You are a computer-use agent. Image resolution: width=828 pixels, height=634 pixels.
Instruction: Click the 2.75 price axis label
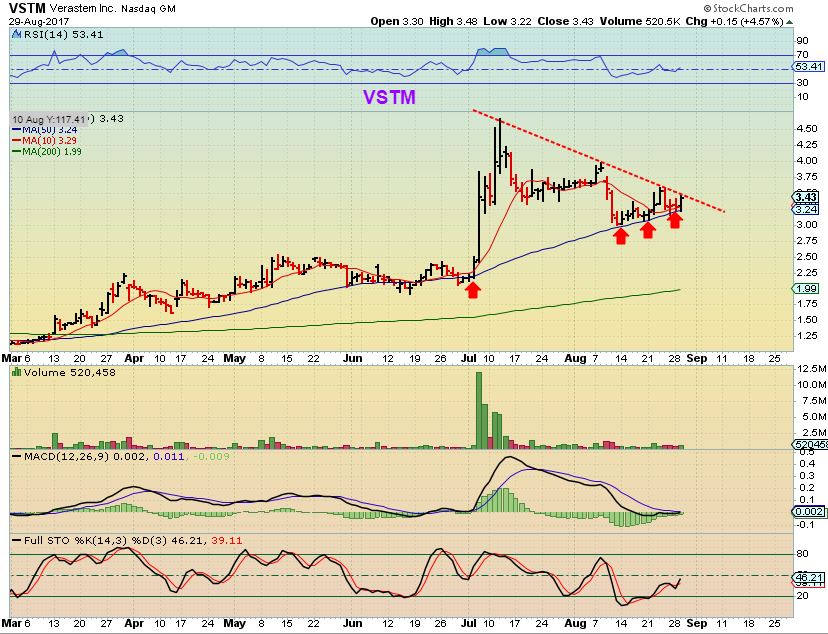[x=807, y=241]
